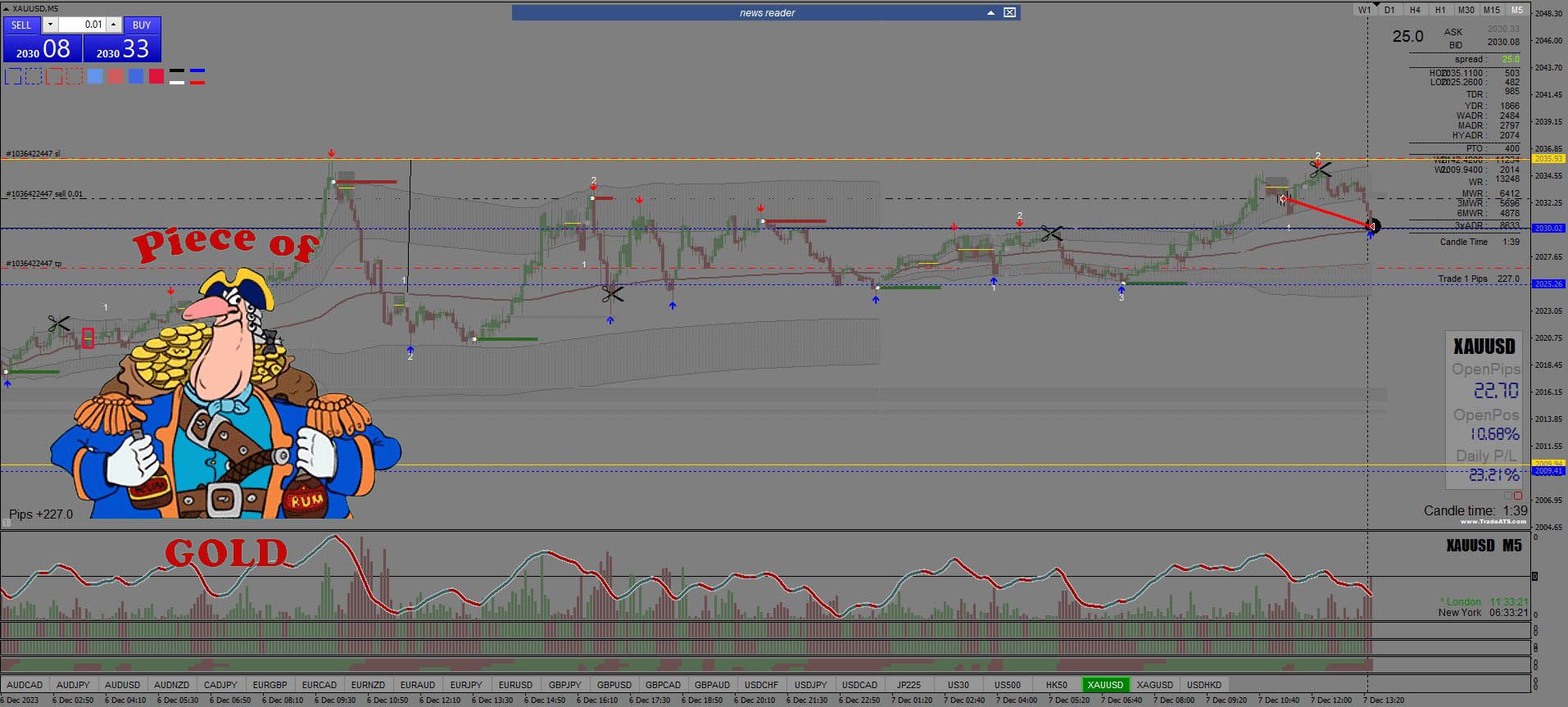Screen dimensions: 1568x707
Task: Increase trade volume with the up arrow
Action: click(114, 25)
